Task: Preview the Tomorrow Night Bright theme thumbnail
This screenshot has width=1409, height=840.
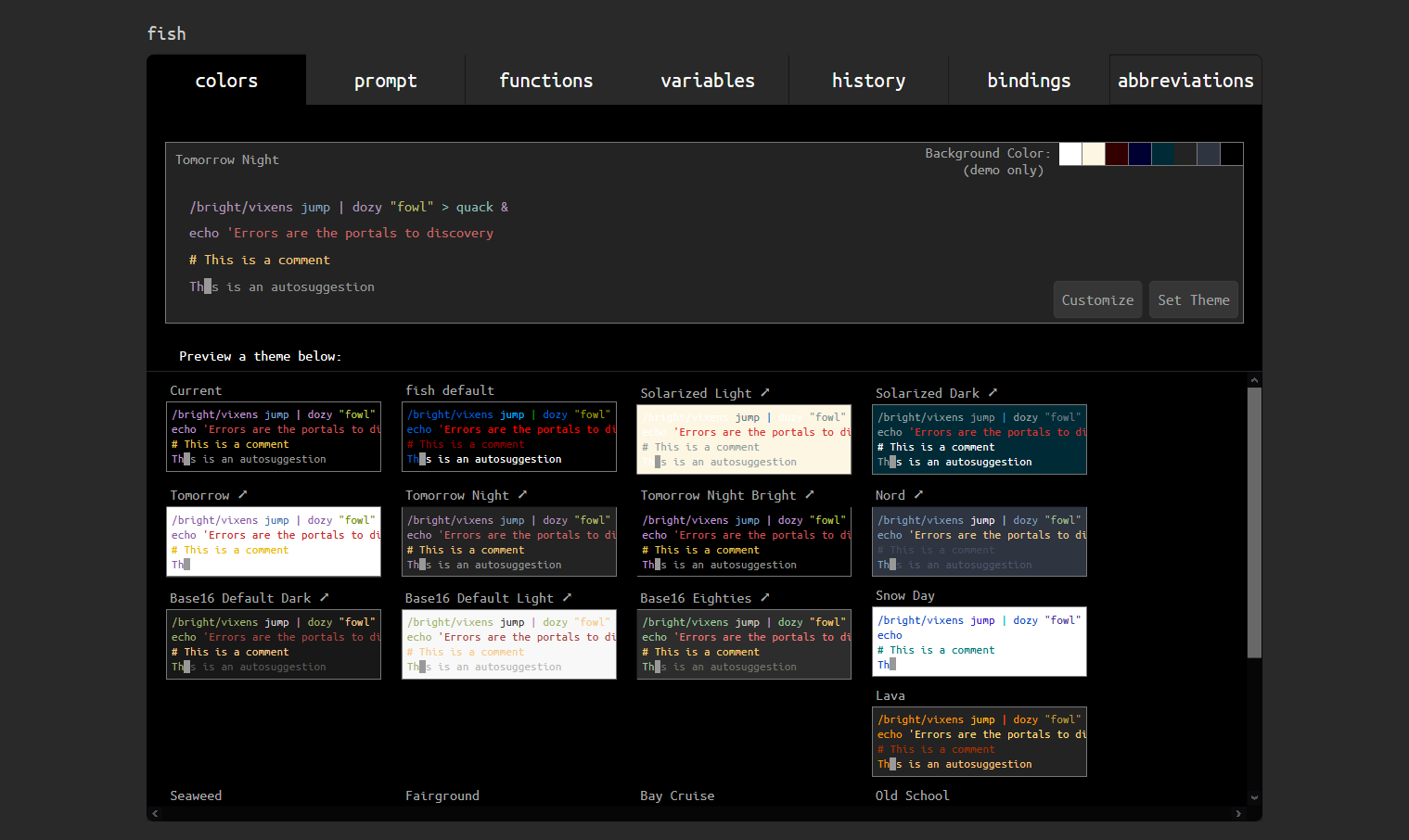Action: tap(744, 541)
